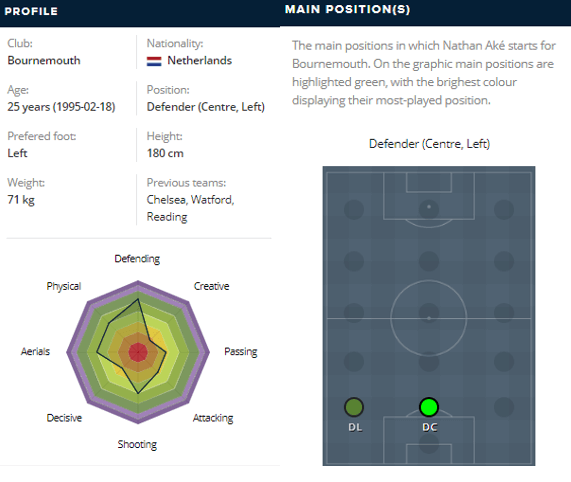Click the pitch centre circle spot
The width and height of the screenshot is (571, 482).
(x=429, y=318)
